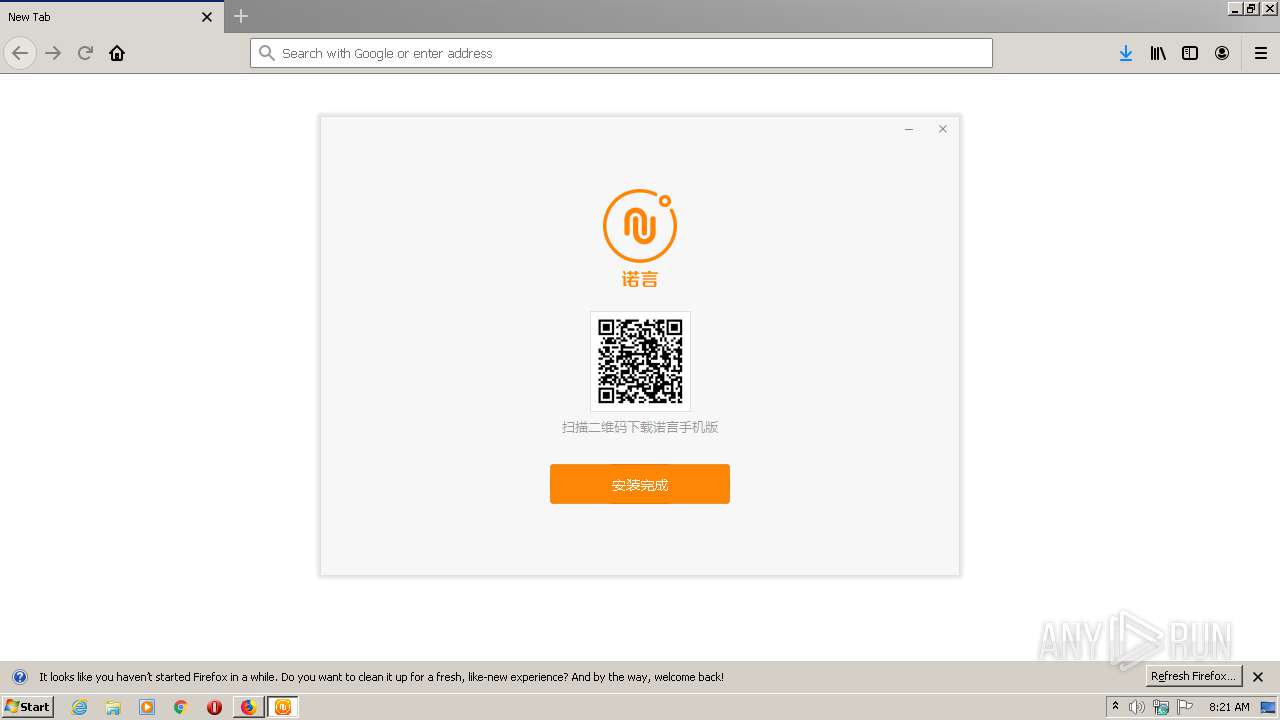1280x720 pixels.
Task: Open the media player taskbar icon
Action: [x=147, y=707]
